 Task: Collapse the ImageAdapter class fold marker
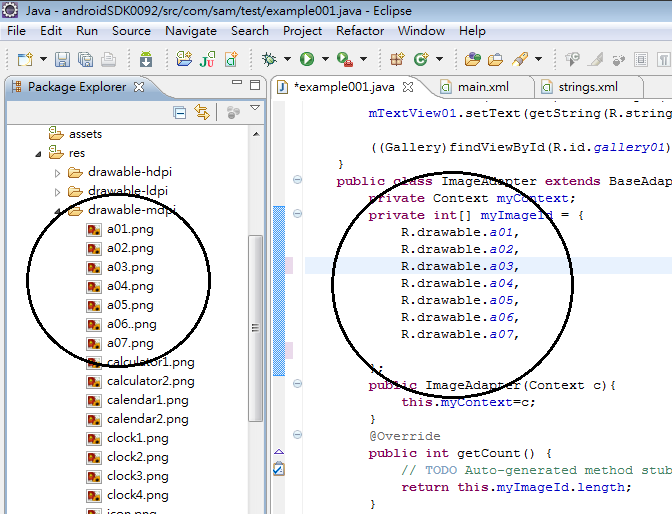pyautogui.click(x=297, y=180)
